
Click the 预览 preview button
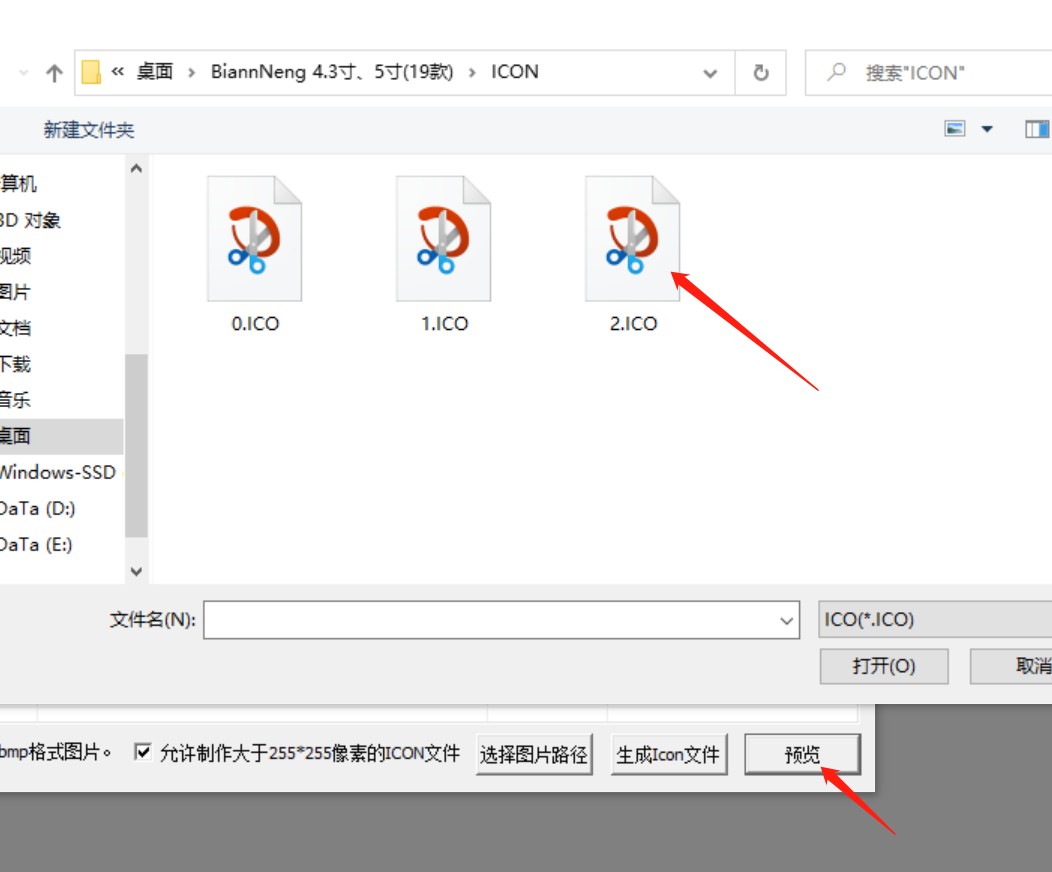[x=802, y=755]
